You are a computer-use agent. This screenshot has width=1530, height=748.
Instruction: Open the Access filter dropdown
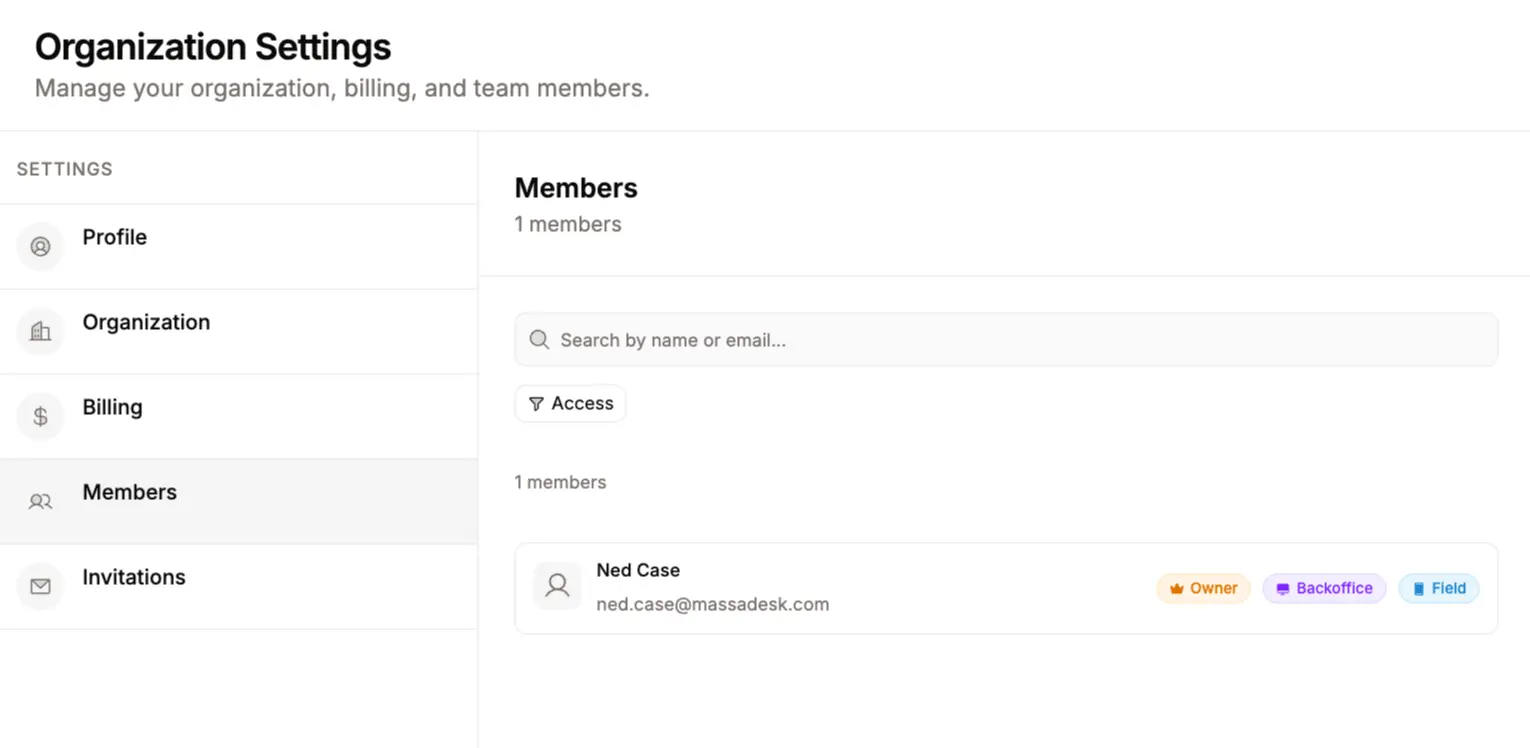pyautogui.click(x=570, y=404)
